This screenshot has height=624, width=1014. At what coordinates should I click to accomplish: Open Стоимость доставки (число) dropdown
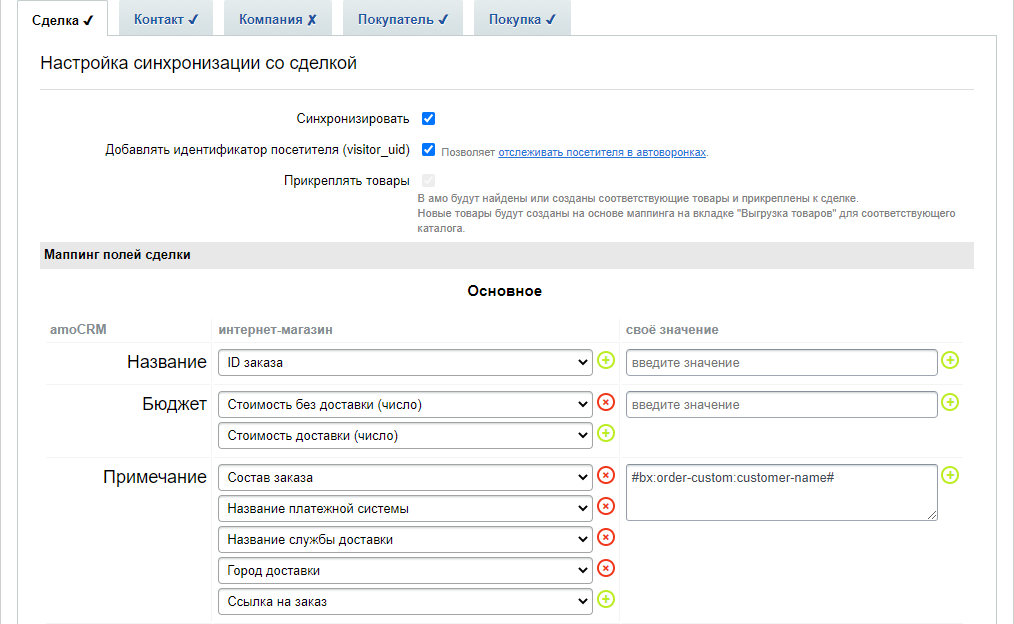pos(405,436)
